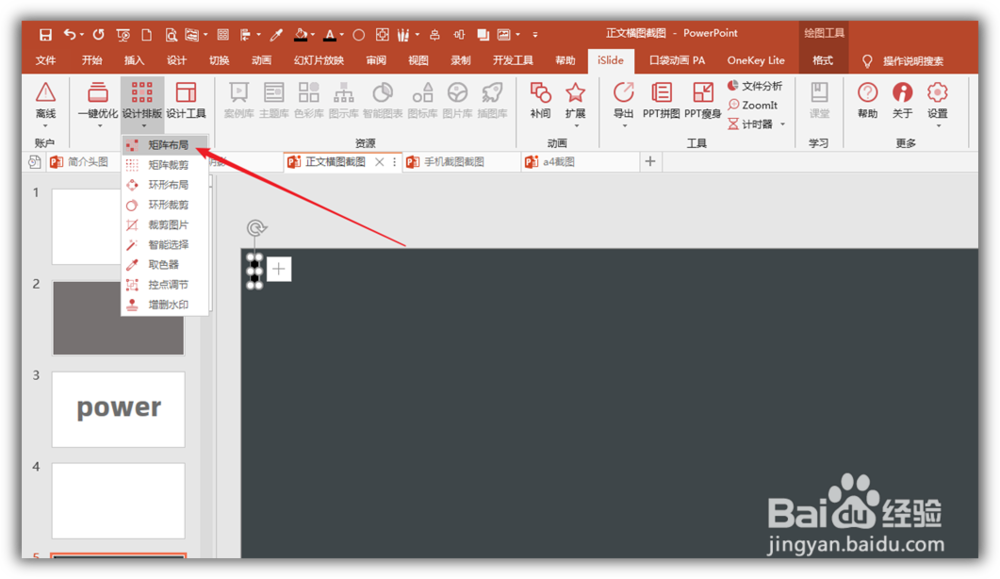The height and width of the screenshot is (579, 1000).
Task: Switch to the 简介头图 document tab
Action: click(83, 162)
